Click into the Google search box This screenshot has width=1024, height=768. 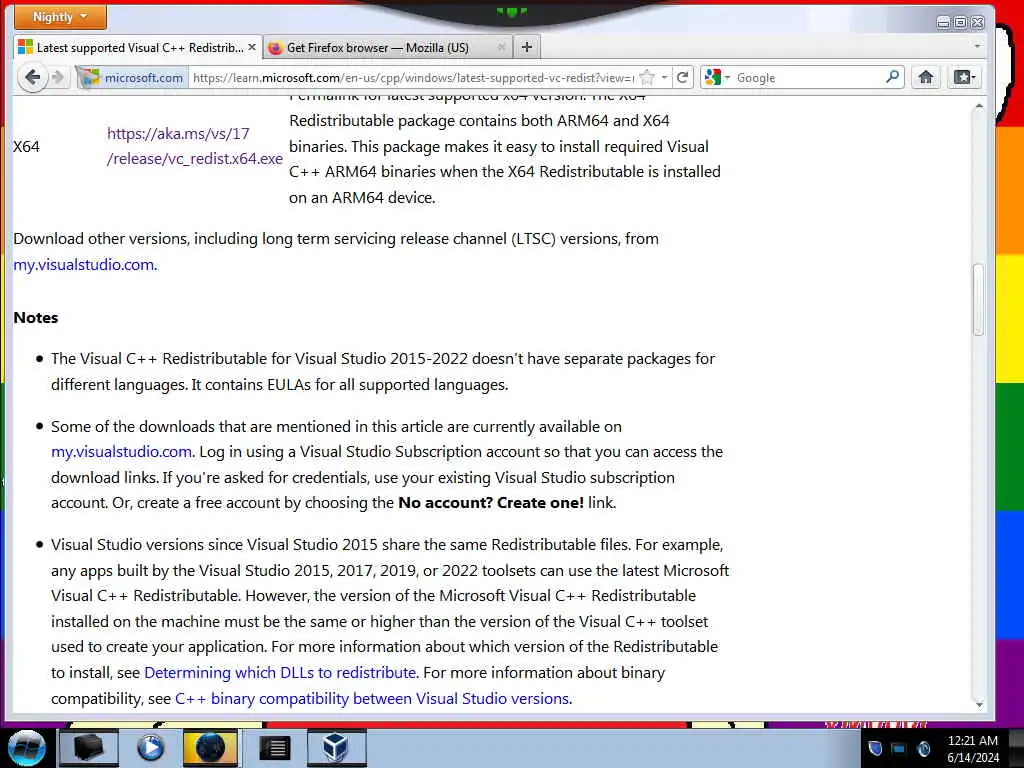pyautogui.click(x=808, y=78)
